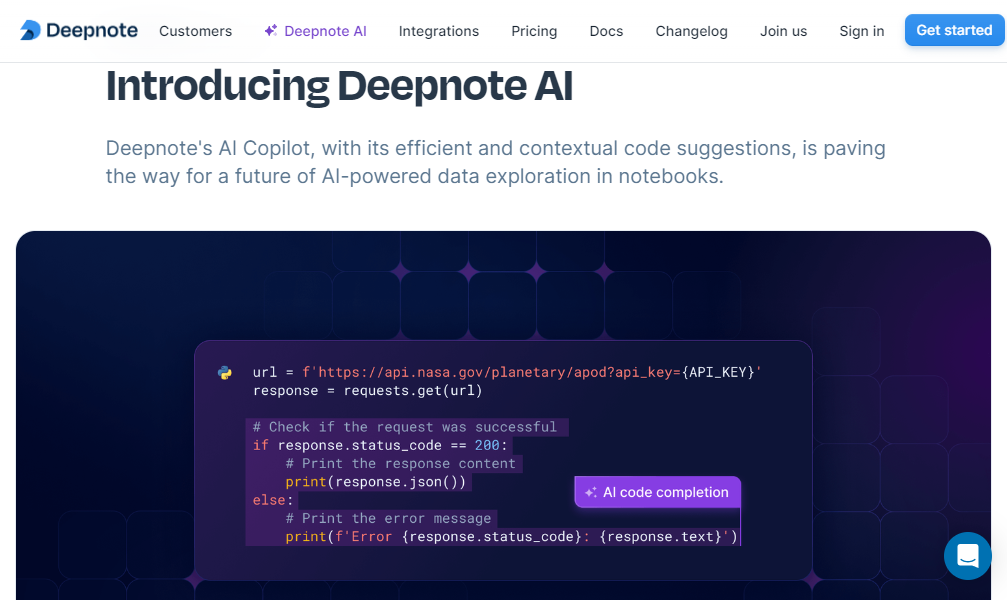Screen dimensions: 1007x600
Task: Check the Changelog
Action: (691, 31)
